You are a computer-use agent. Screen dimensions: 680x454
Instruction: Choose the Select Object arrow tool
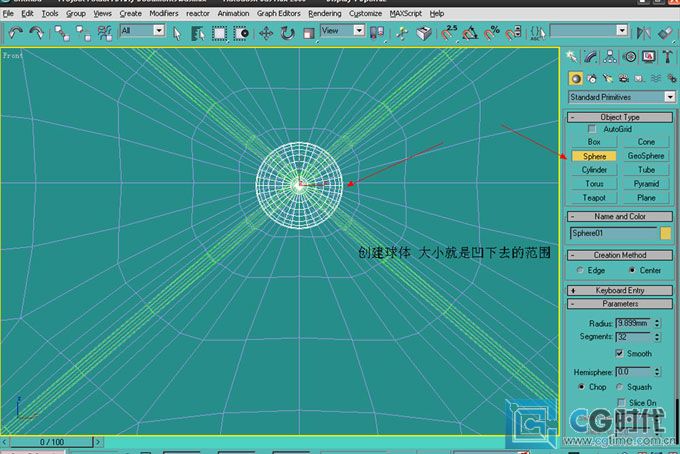point(177,33)
